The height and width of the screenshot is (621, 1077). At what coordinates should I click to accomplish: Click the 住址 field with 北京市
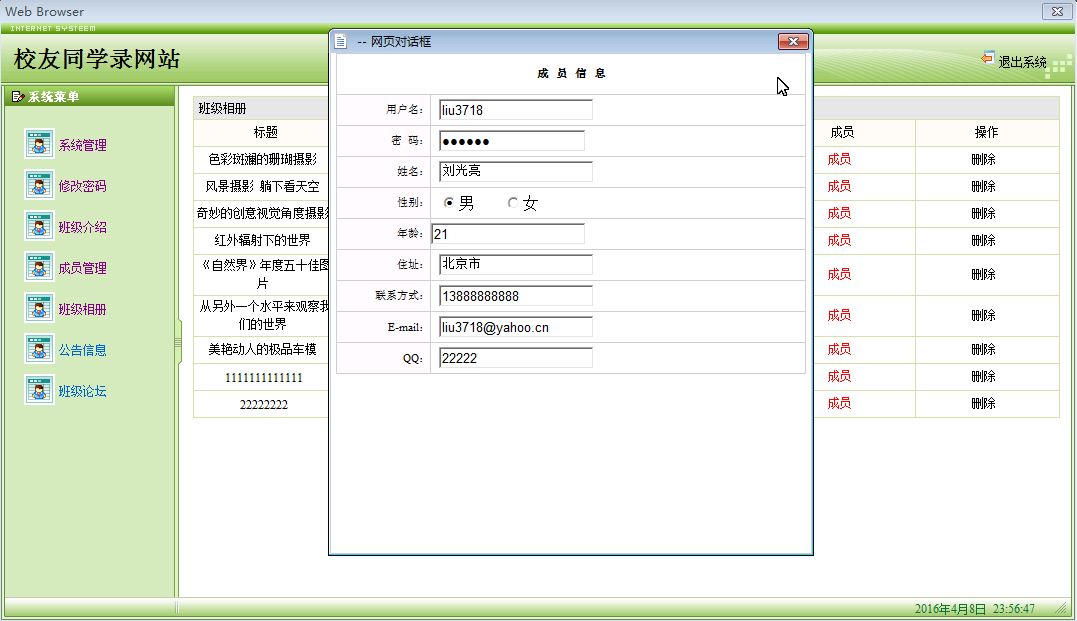pyautogui.click(x=516, y=264)
